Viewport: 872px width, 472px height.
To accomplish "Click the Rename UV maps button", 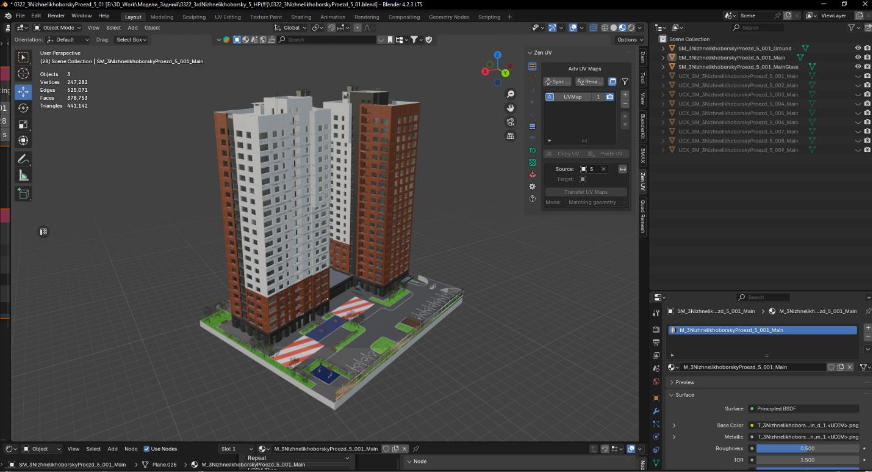I will [588, 82].
